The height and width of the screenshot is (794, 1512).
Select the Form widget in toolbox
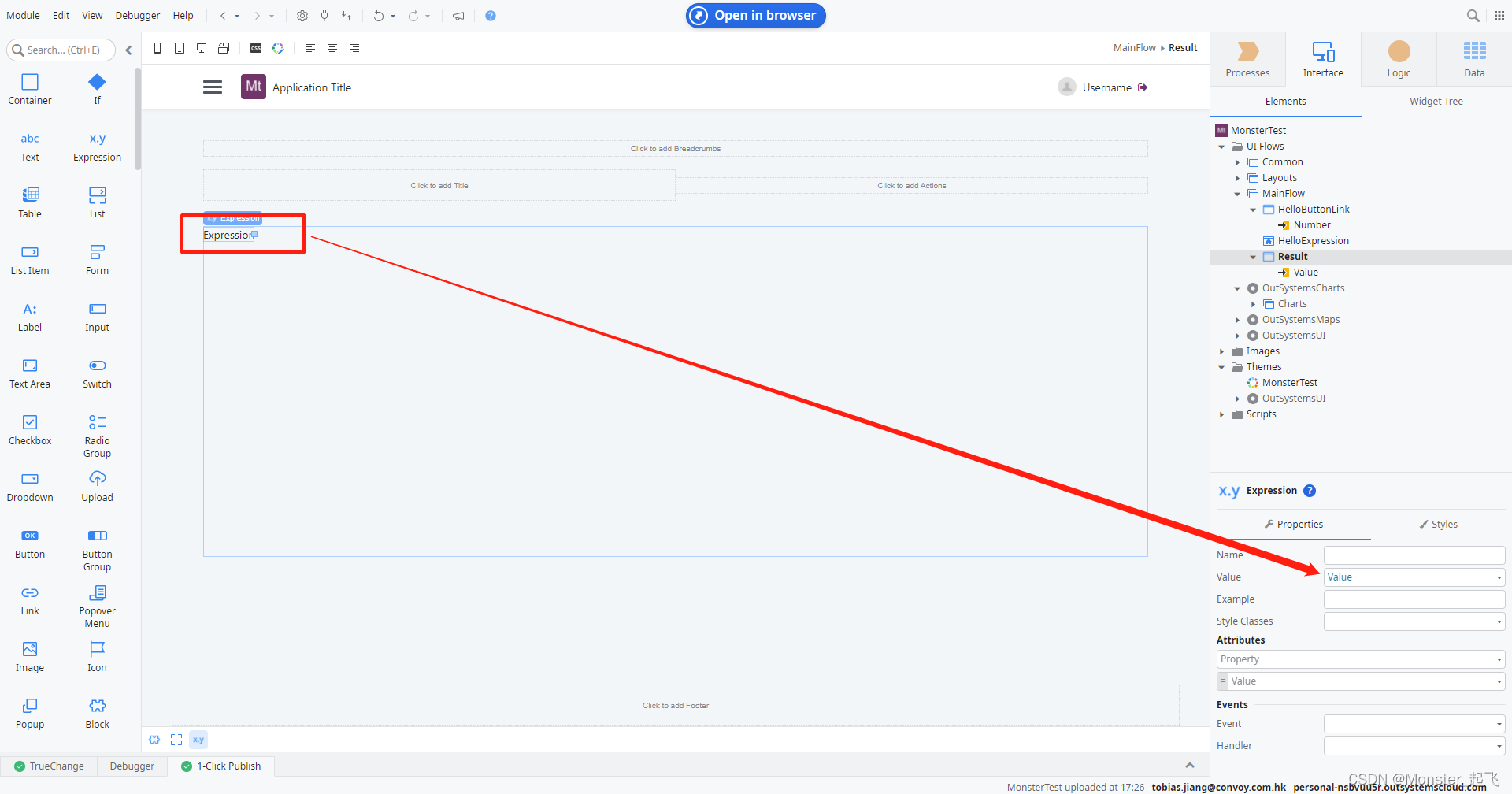click(97, 260)
